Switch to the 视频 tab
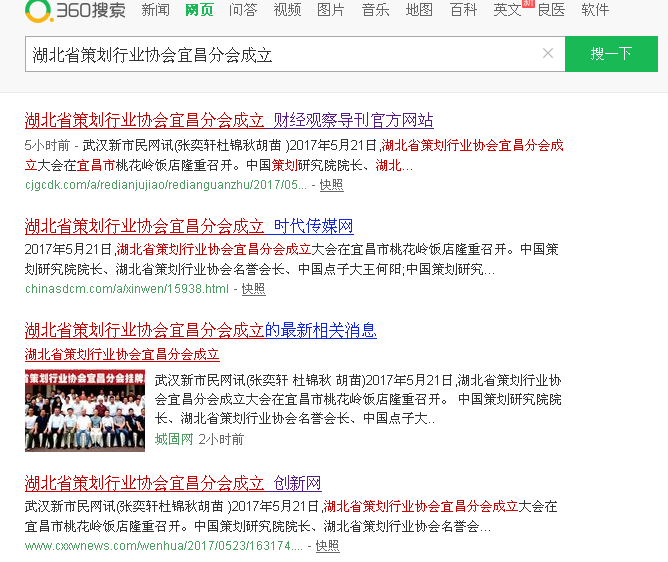The height and width of the screenshot is (562, 668). pos(288,10)
